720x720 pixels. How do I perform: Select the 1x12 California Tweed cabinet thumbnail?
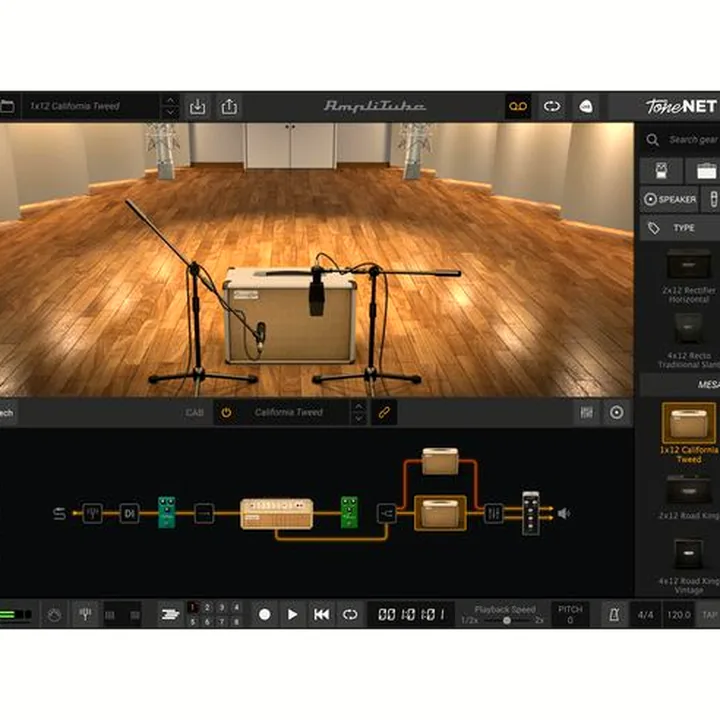(688, 423)
